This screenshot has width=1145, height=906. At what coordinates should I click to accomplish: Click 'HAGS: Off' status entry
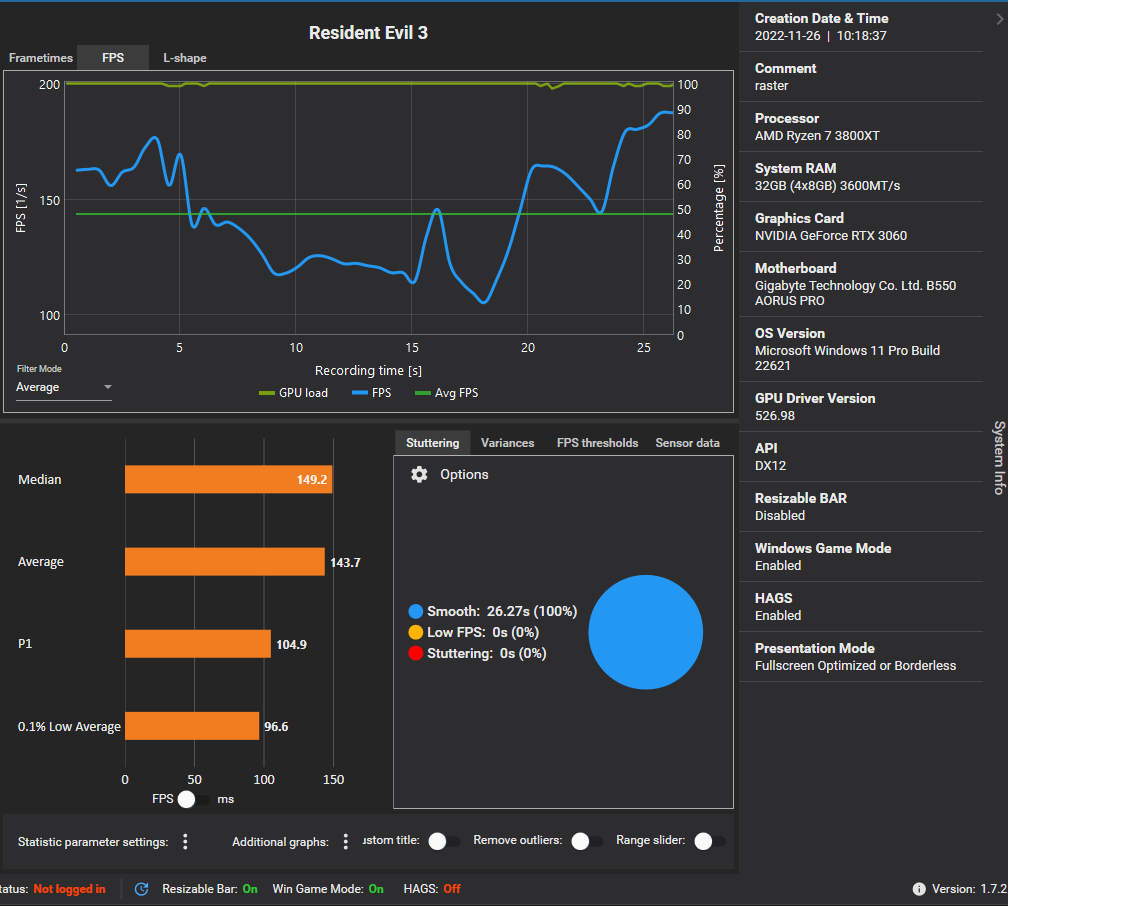pyautogui.click(x=432, y=888)
